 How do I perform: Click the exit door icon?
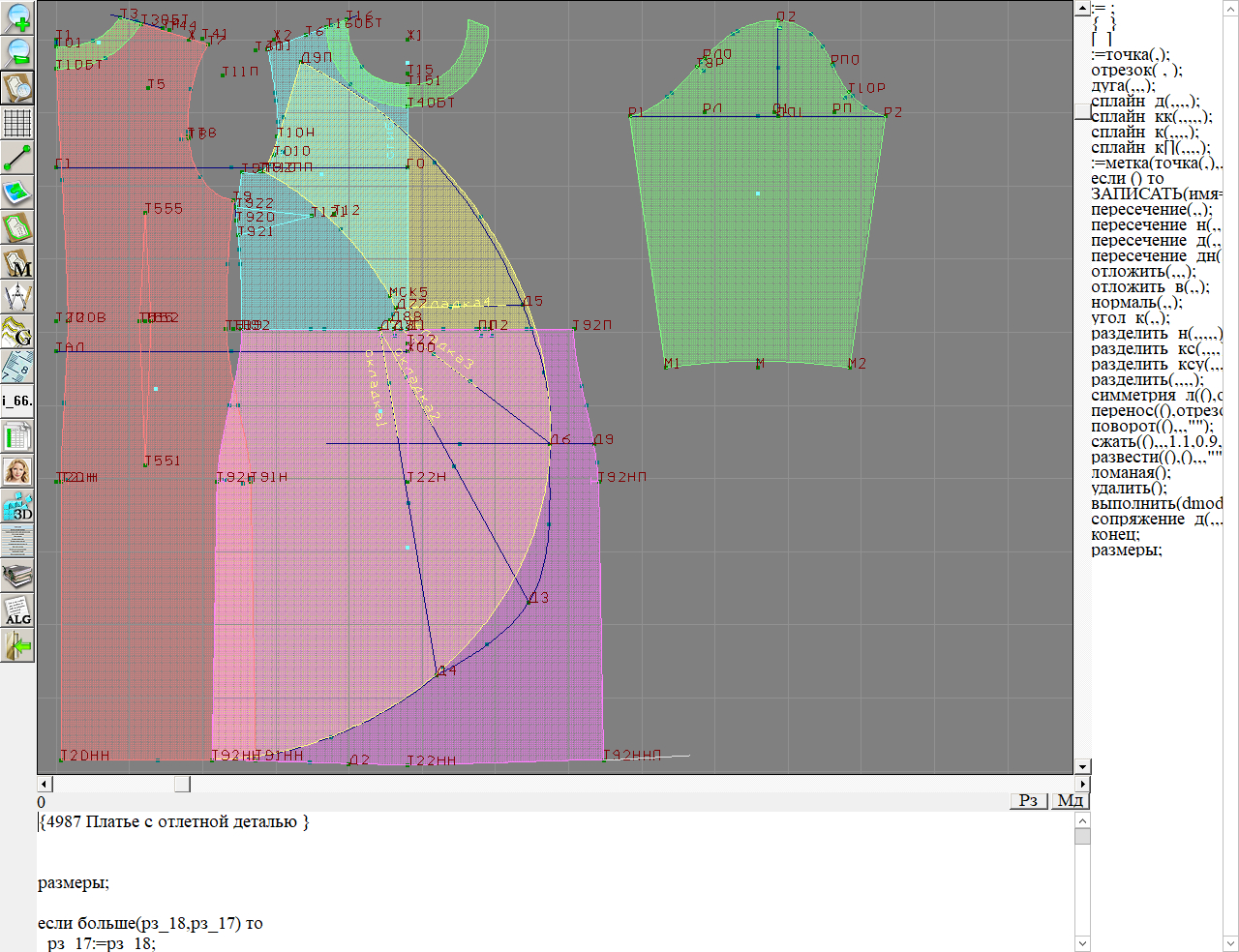click(17, 645)
